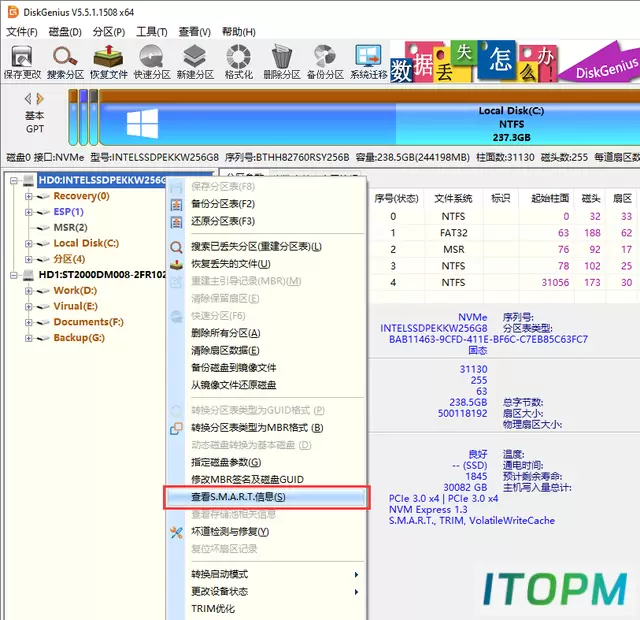Open the 工具(T) menu
640x620 pixels.
(x=152, y=32)
